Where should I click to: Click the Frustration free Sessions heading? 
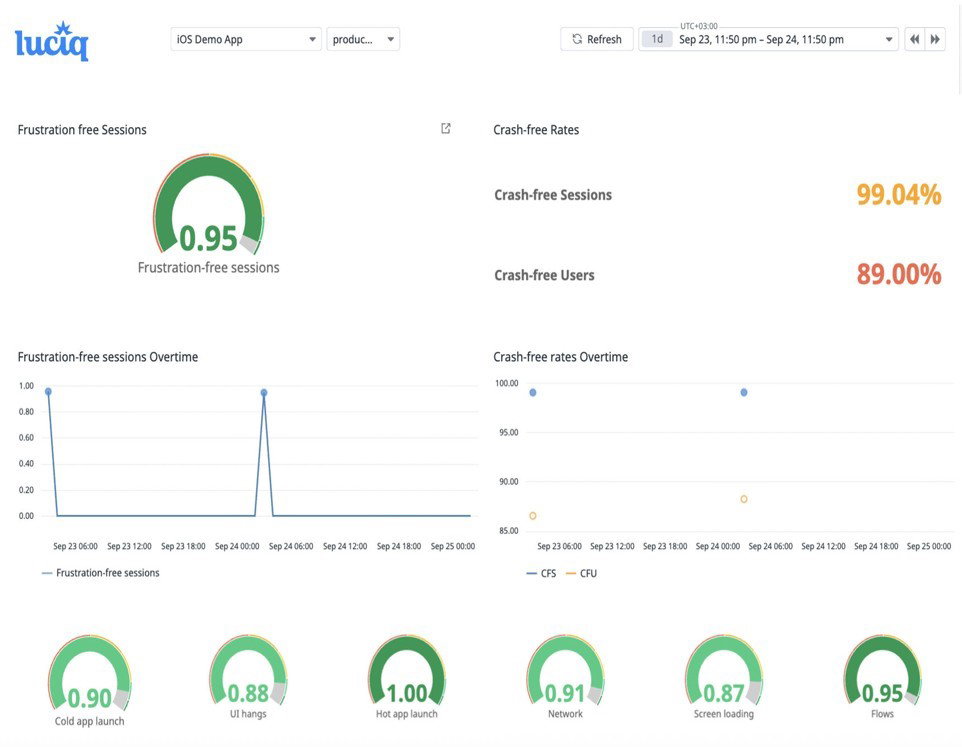tap(82, 129)
